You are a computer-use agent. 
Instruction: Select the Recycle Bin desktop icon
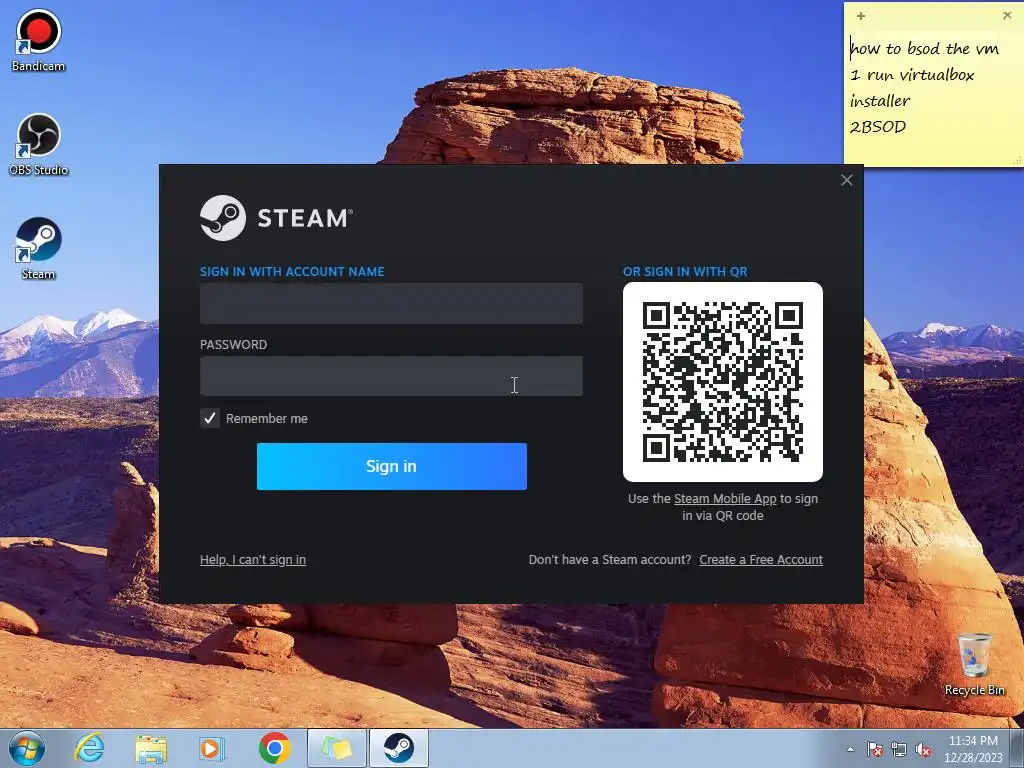(974, 665)
